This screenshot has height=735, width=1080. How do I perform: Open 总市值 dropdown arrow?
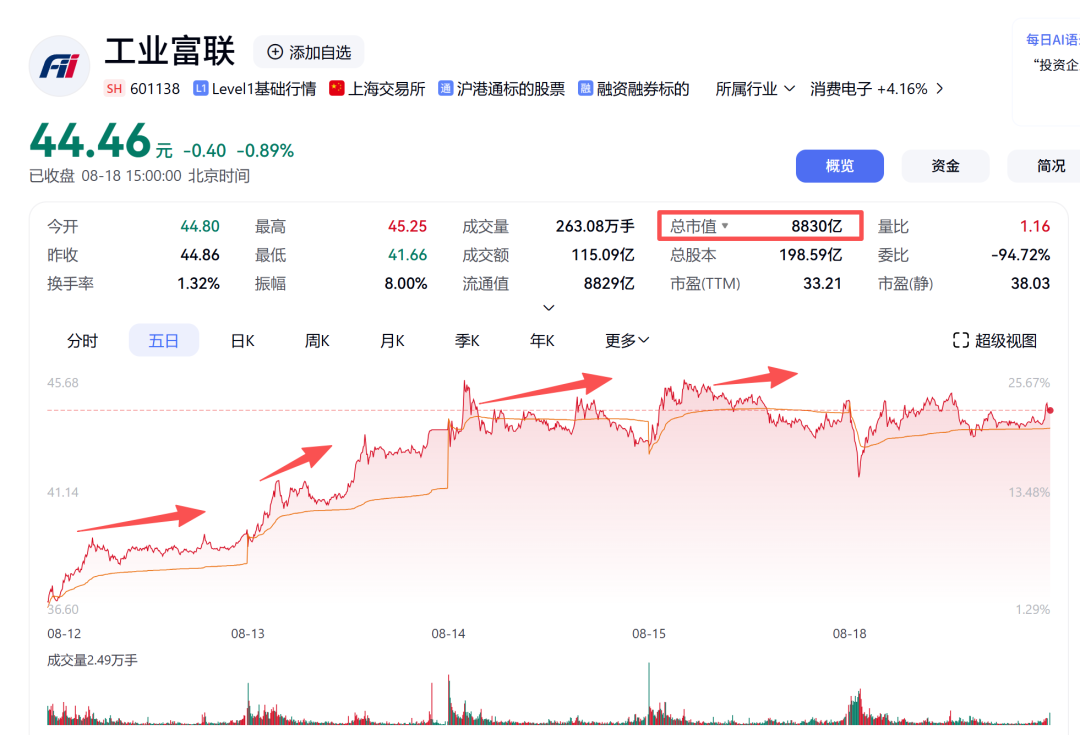pos(725,226)
